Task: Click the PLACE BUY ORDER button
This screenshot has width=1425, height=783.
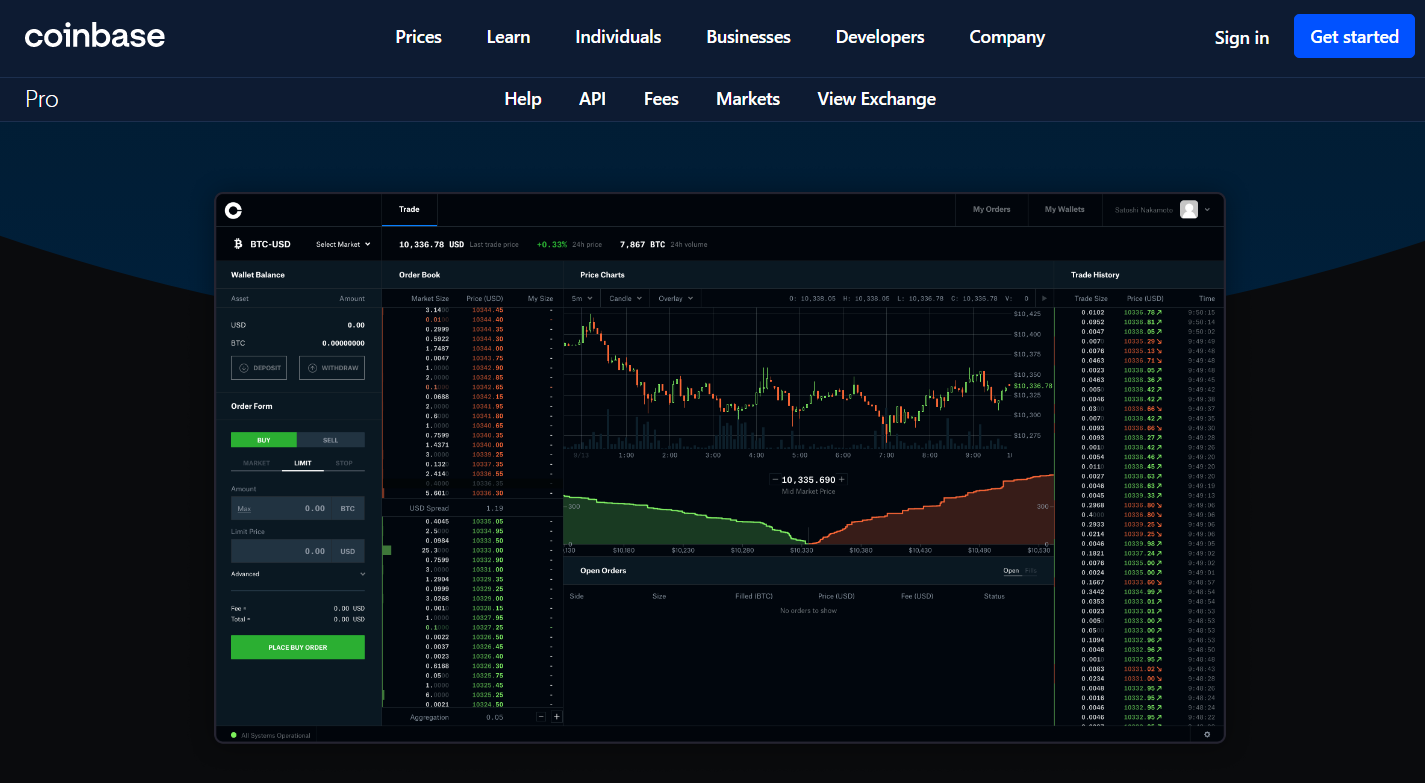Action: 298,647
